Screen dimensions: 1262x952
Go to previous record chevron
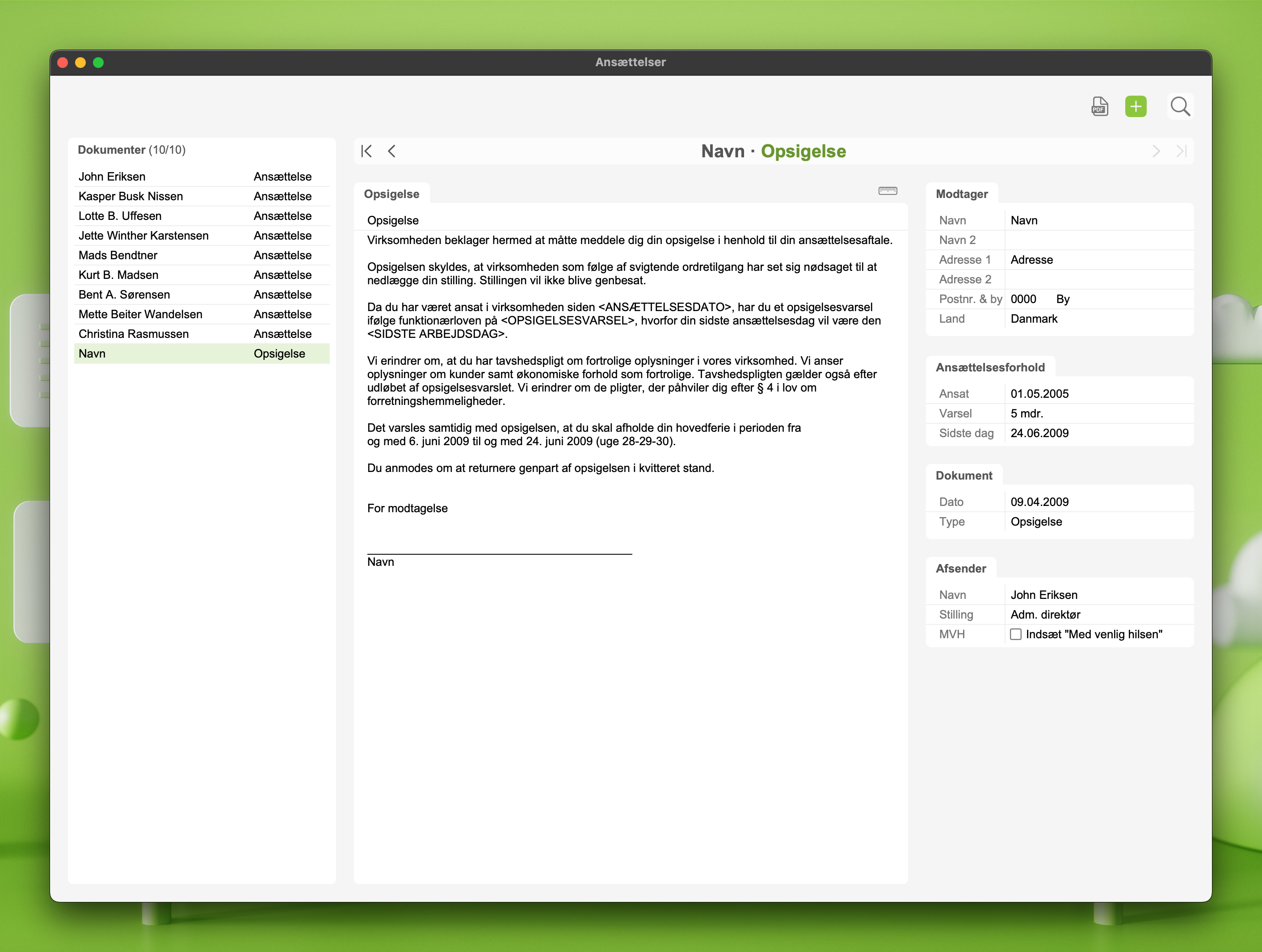point(391,151)
